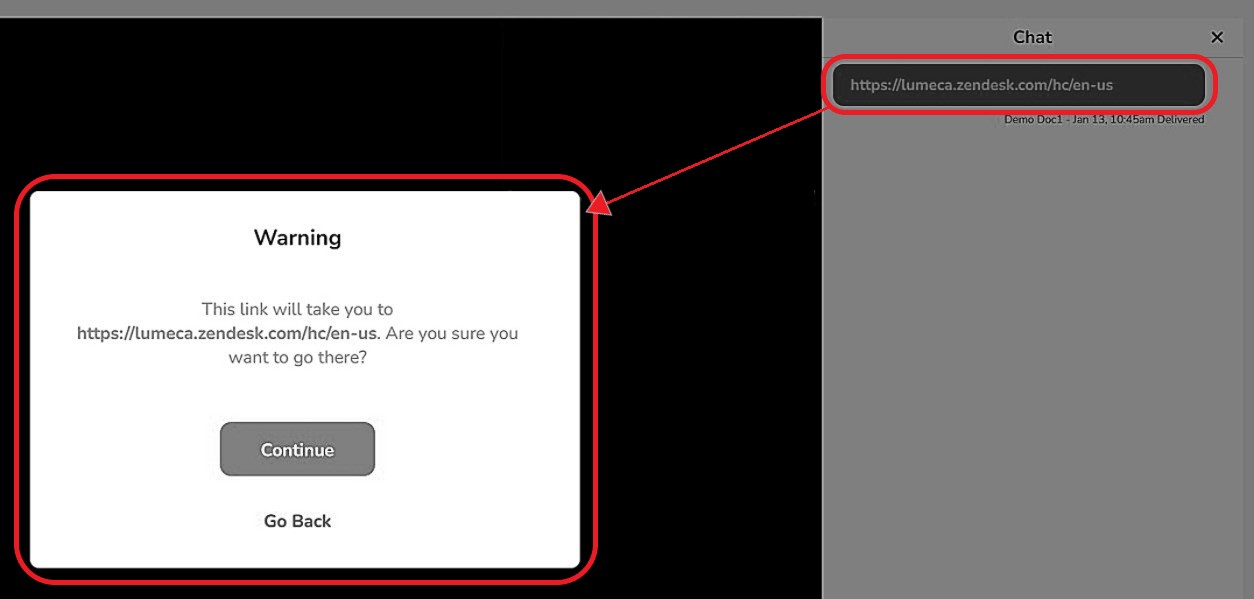Click "want to go there?" text in dialog
1254x599 pixels.
pyautogui.click(x=297, y=356)
